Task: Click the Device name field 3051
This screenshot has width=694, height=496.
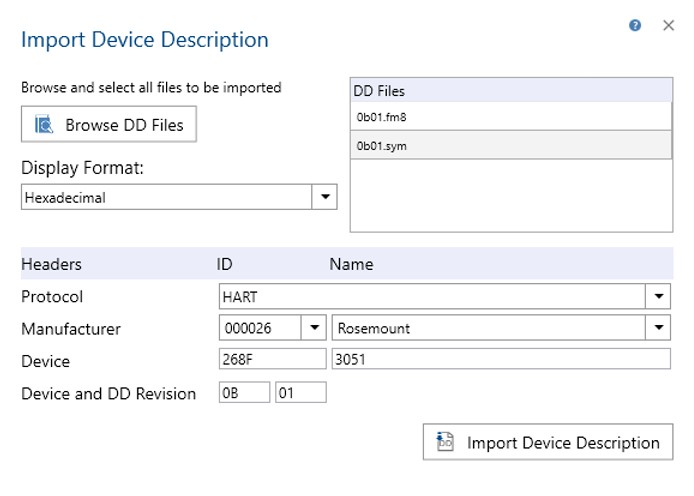Action: [501, 359]
